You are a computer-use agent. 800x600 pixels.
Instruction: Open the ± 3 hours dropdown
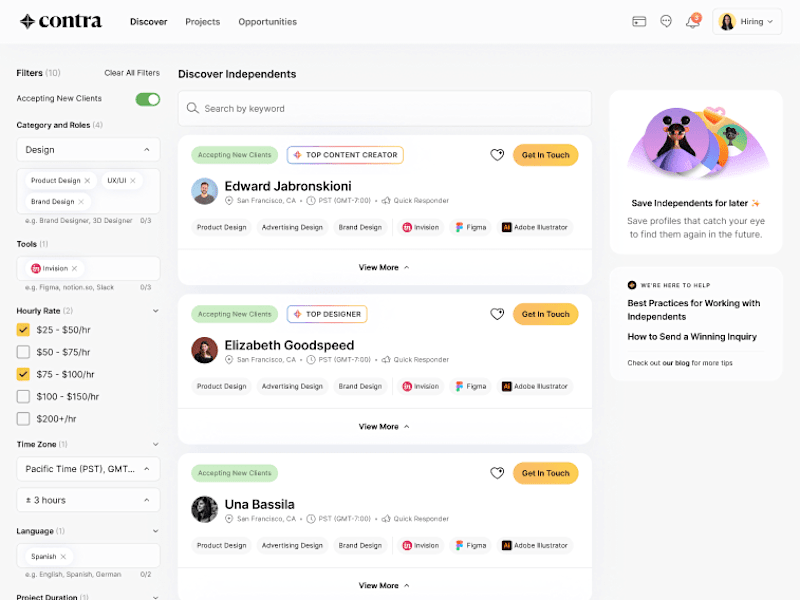[x=88, y=500]
